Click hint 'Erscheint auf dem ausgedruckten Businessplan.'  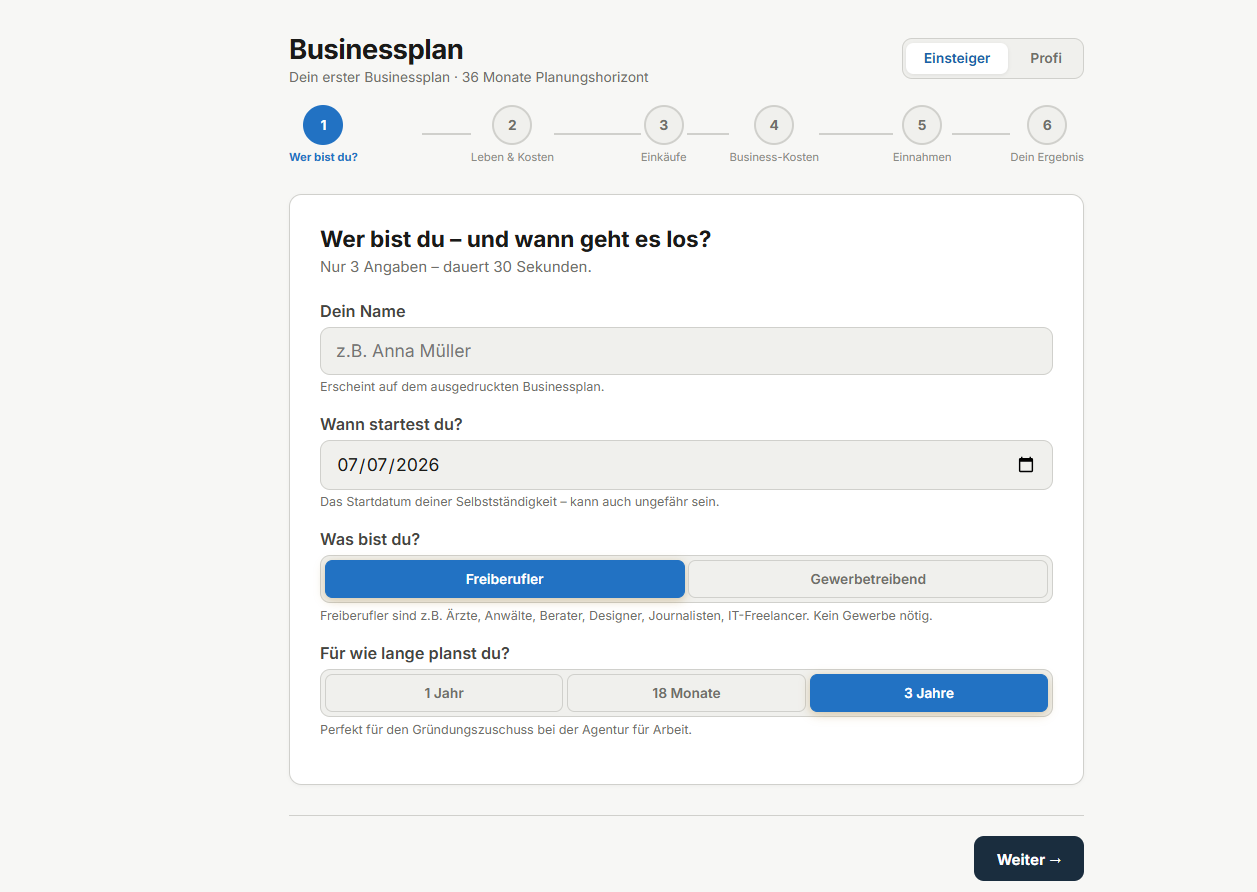(462, 386)
